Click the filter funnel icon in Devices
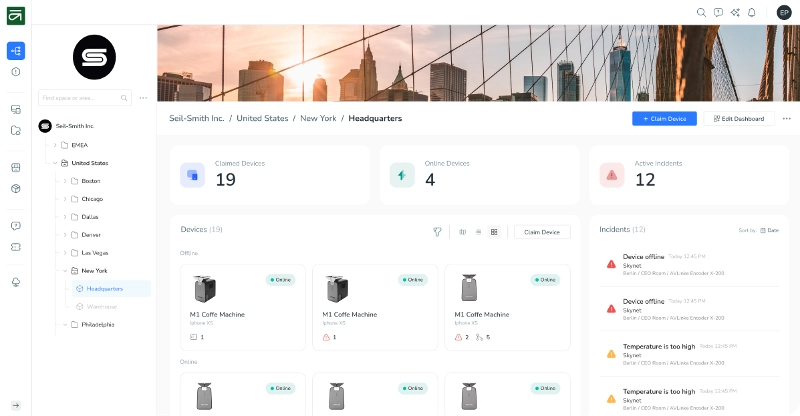 (x=437, y=232)
